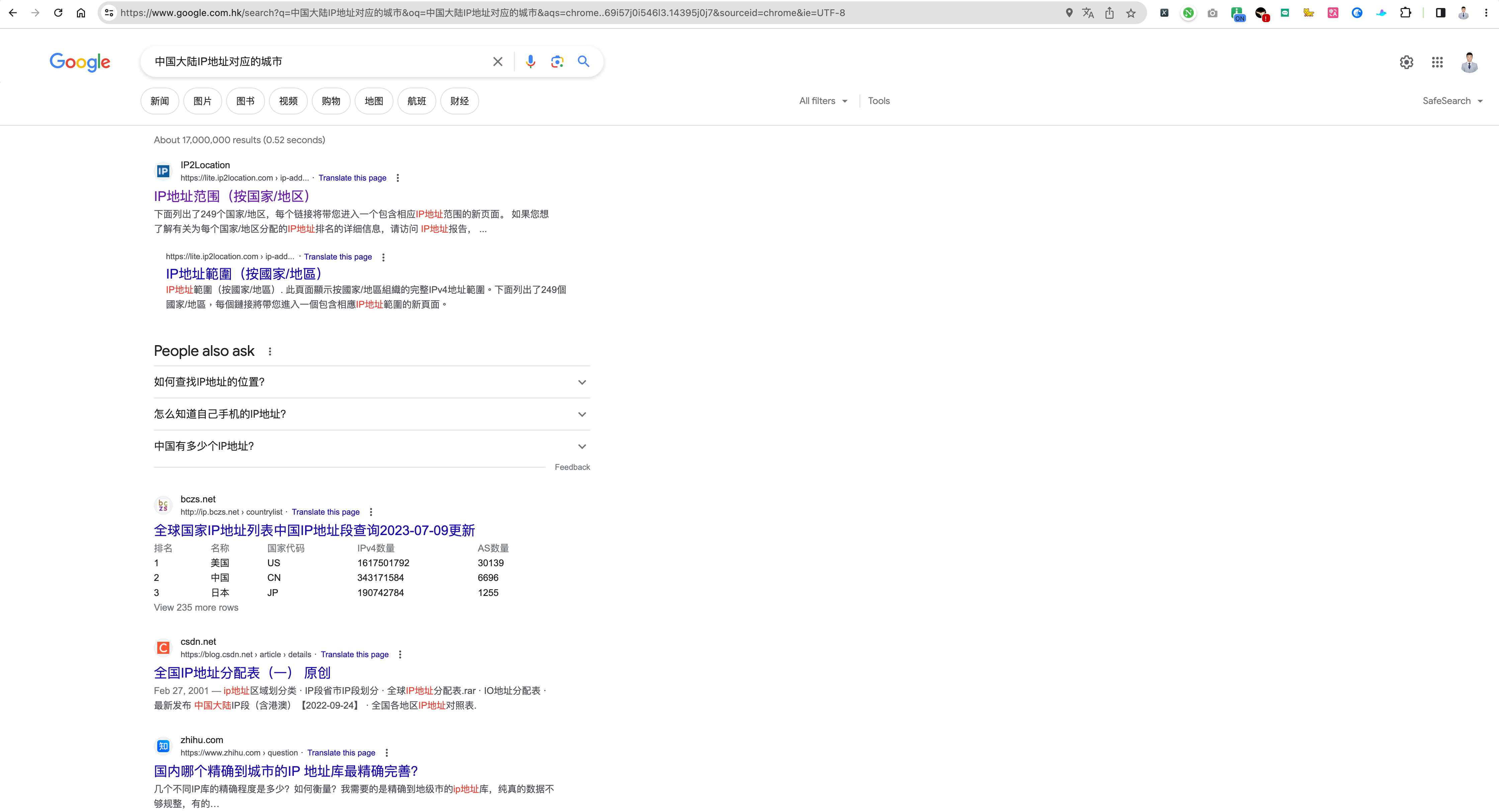Image resolution: width=1499 pixels, height=812 pixels.
Task: Bookmark this page with the star icon
Action: (x=1131, y=13)
